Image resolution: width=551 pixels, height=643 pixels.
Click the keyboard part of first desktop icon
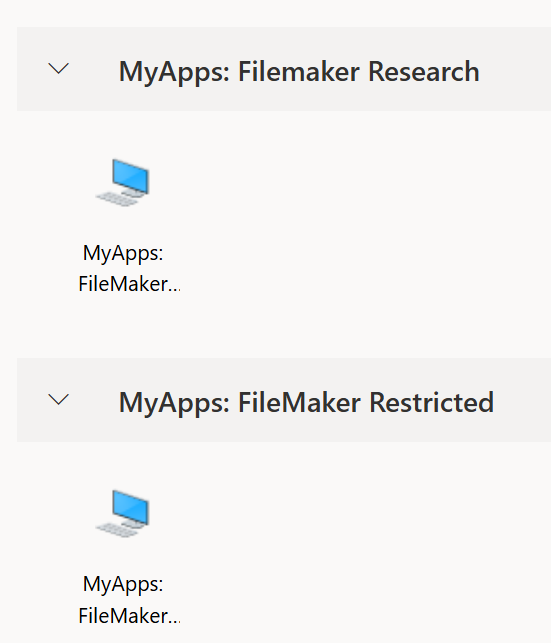tap(116, 199)
